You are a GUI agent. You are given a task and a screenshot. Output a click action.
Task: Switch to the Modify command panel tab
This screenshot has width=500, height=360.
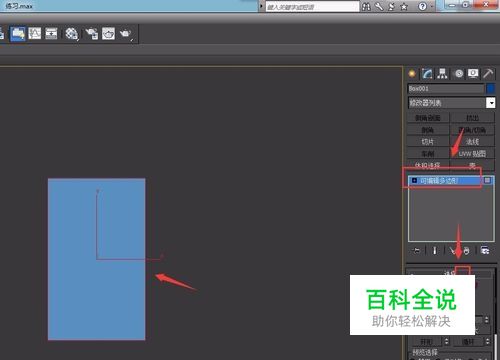pos(427,73)
